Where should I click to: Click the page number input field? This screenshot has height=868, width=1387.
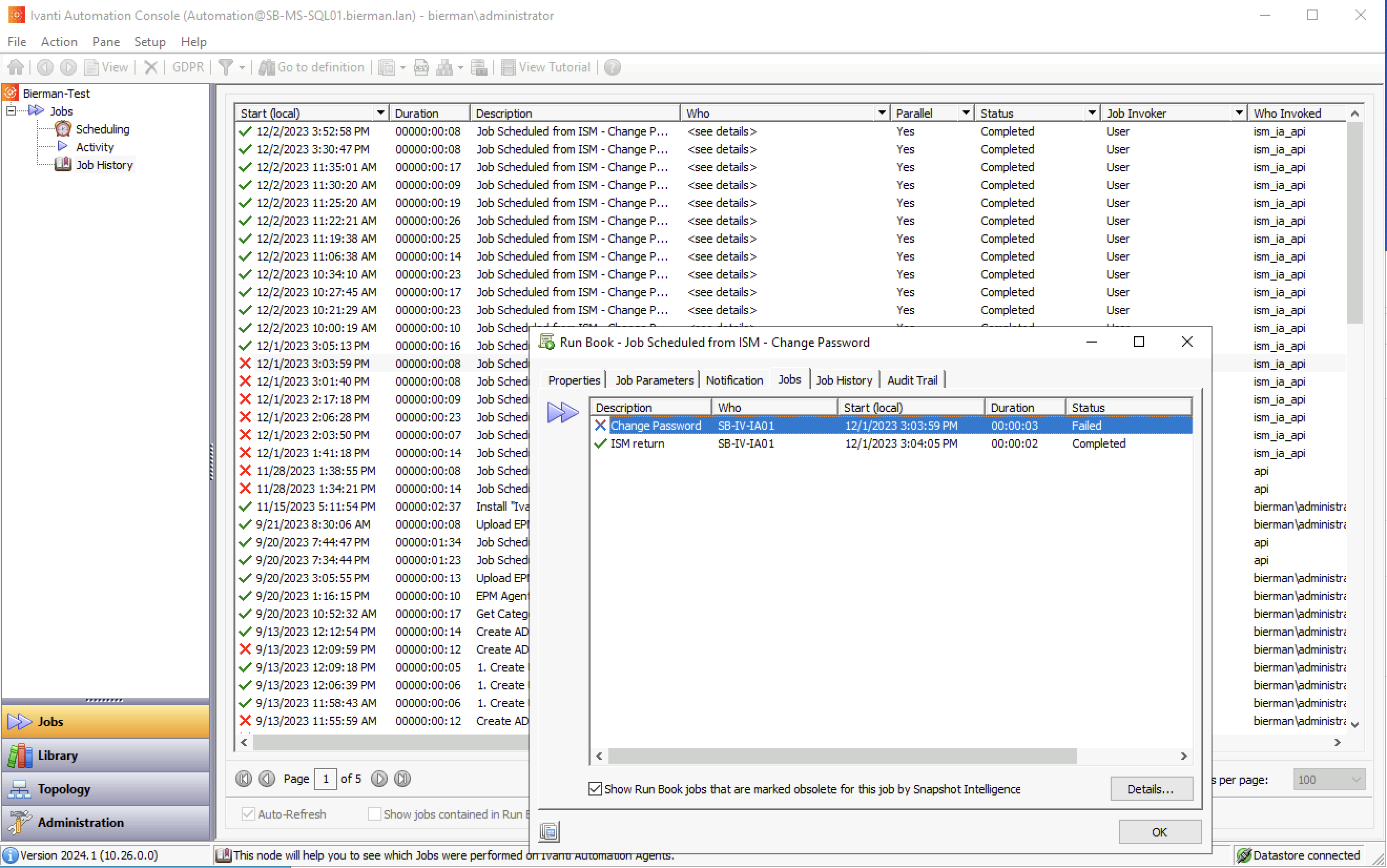click(x=325, y=779)
